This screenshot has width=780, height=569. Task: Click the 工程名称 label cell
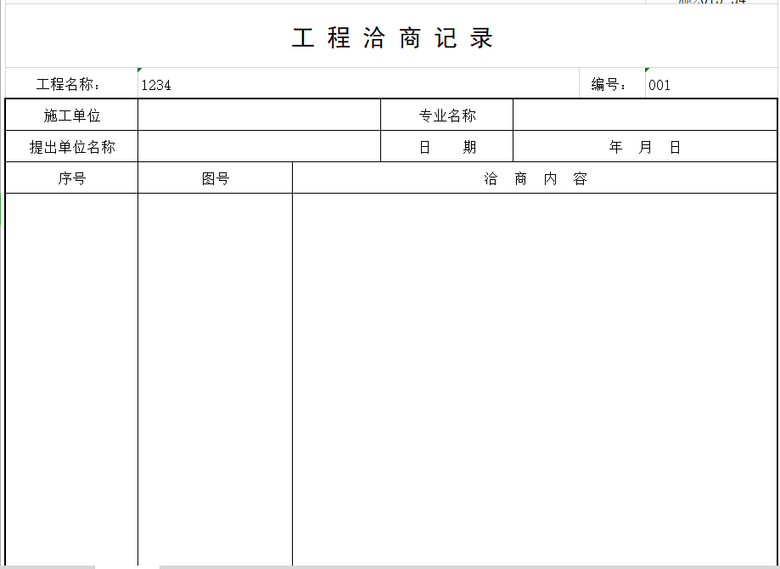pos(70,85)
